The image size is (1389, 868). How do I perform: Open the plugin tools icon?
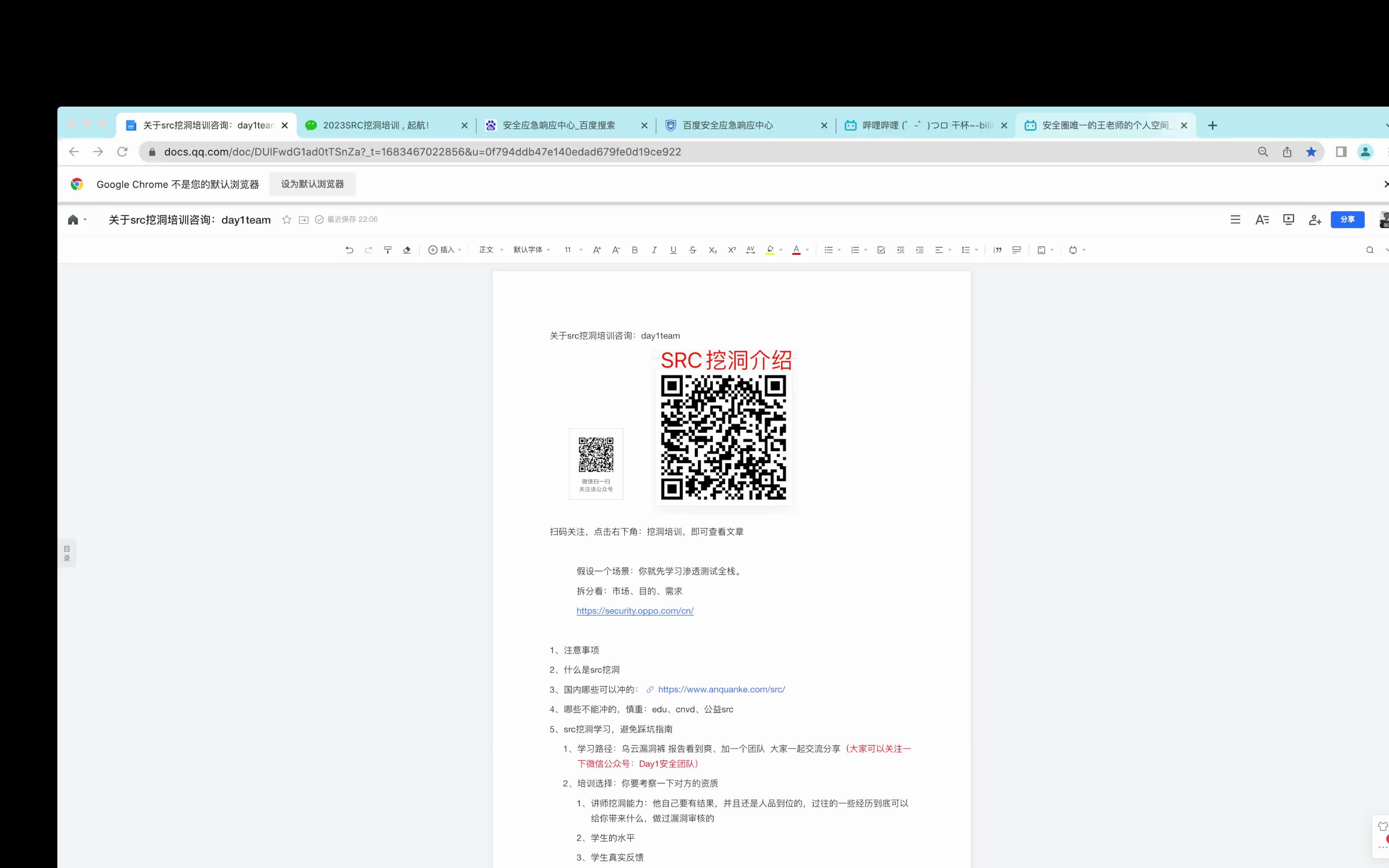1077,250
